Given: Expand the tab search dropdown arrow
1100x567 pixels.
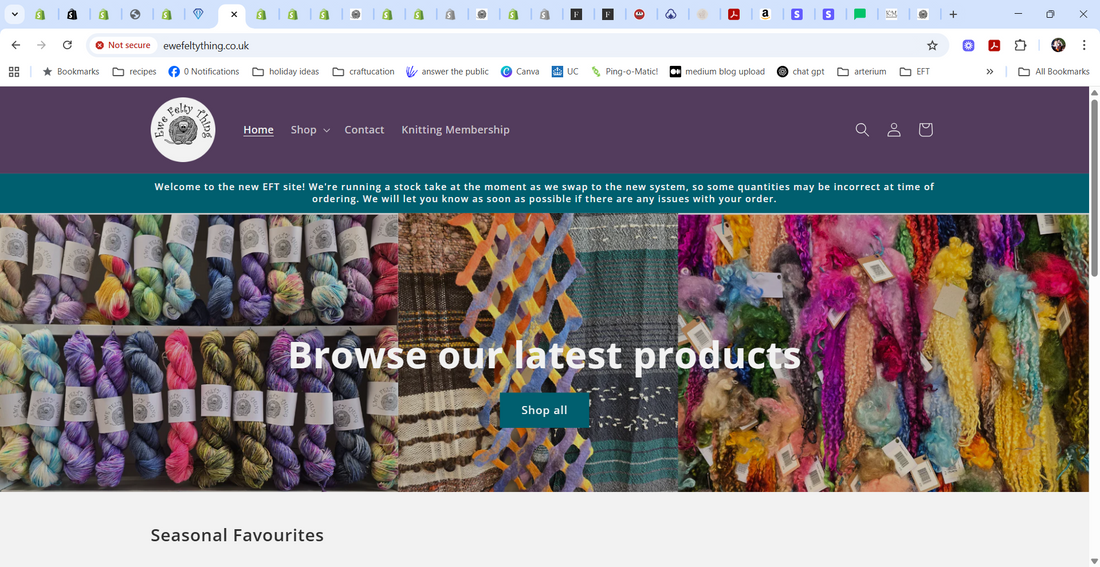Looking at the screenshot, I should (x=14, y=15).
